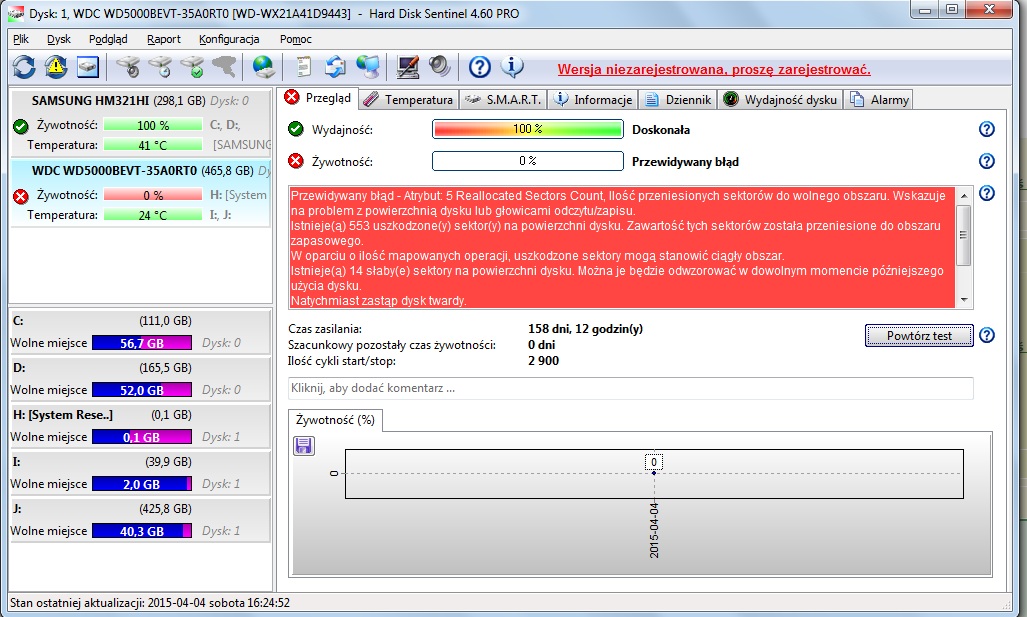
Task: Click the SAMSUNG Żywotność 100 % bar
Action: (153, 125)
